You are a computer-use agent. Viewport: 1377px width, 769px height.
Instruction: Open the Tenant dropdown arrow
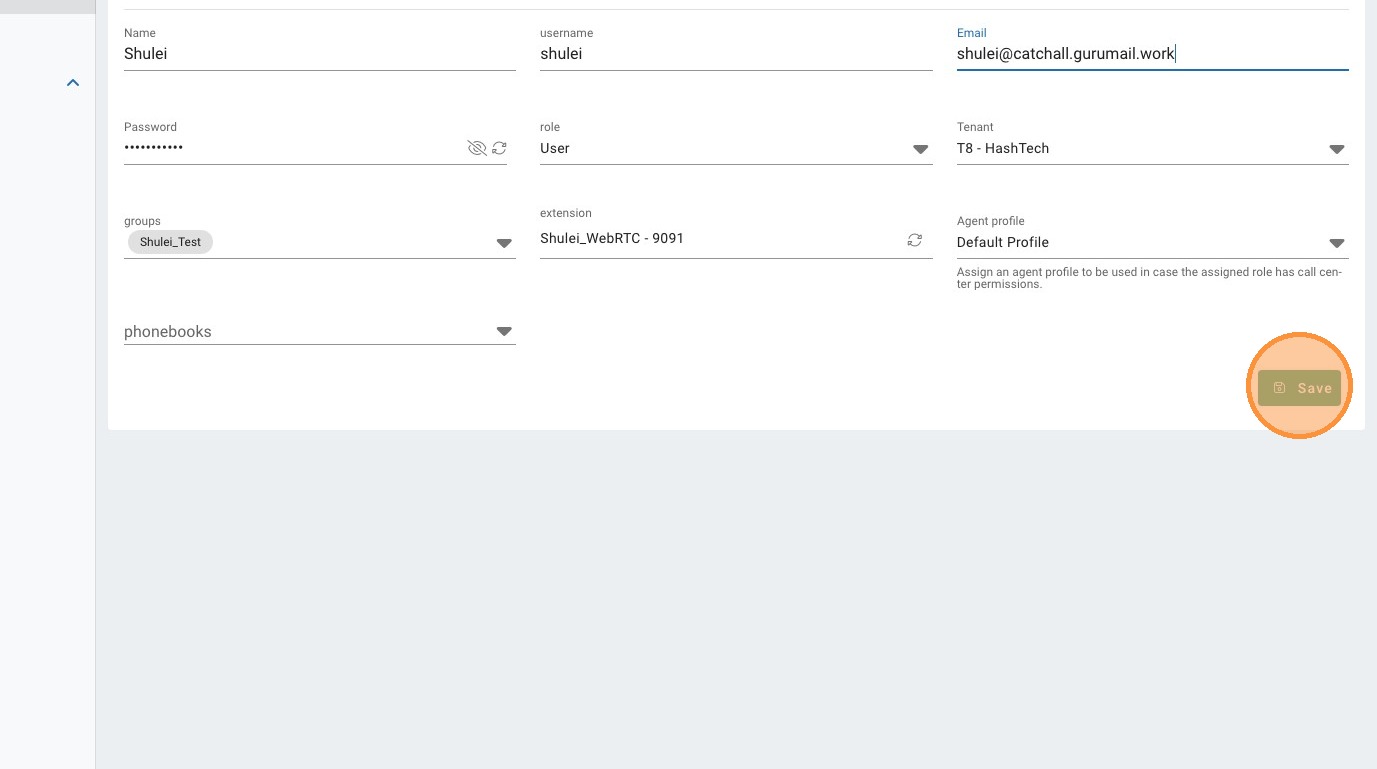(1336, 149)
